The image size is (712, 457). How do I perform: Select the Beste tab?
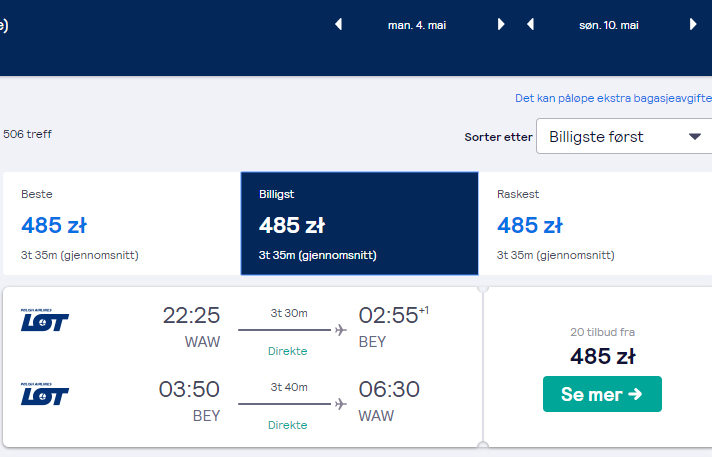[x=121, y=224]
